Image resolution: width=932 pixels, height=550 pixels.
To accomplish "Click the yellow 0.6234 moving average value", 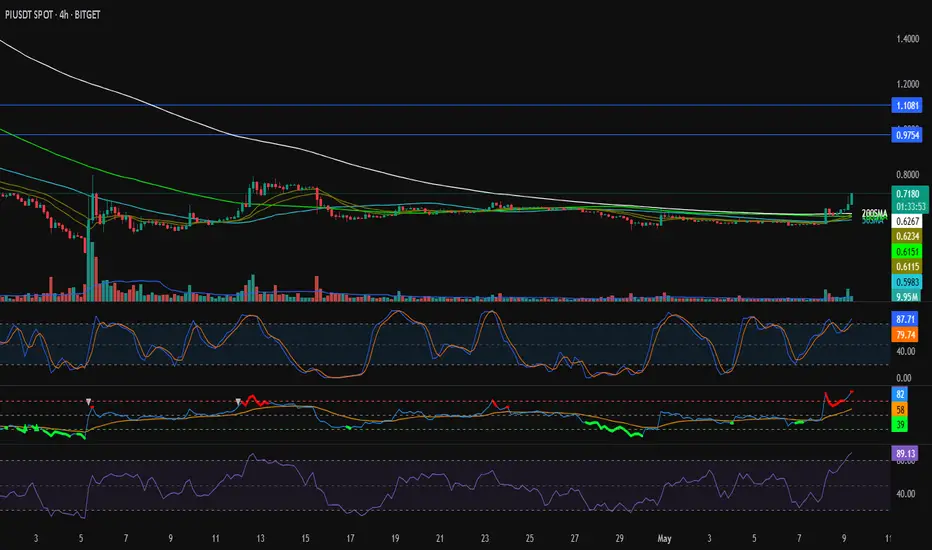I will 907,236.
